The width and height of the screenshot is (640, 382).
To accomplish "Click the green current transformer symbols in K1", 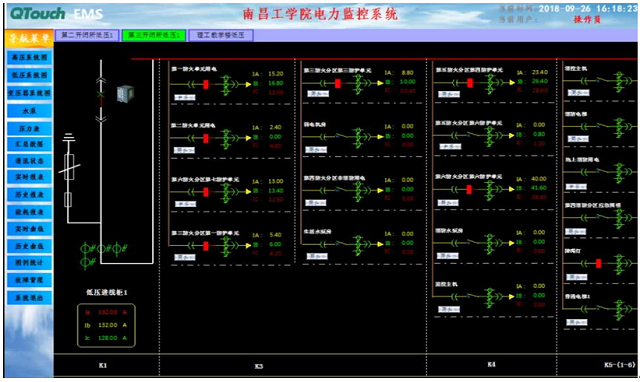I will click(103, 254).
